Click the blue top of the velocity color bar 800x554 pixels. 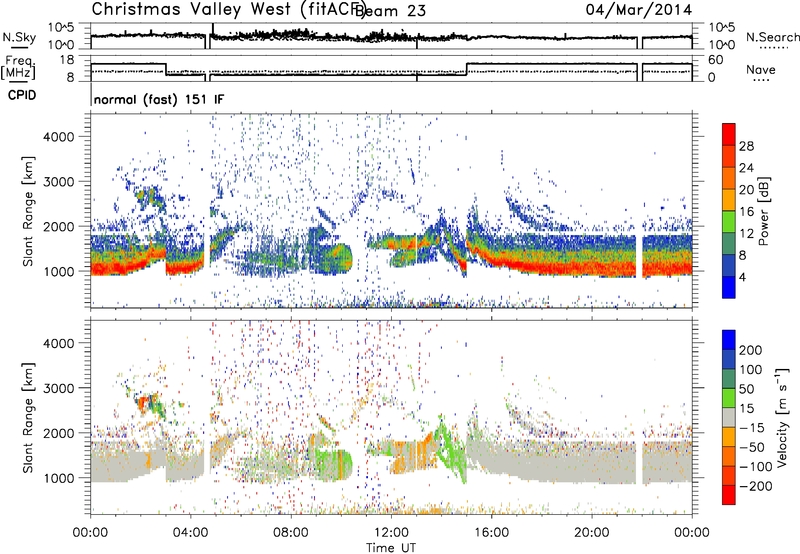click(729, 339)
